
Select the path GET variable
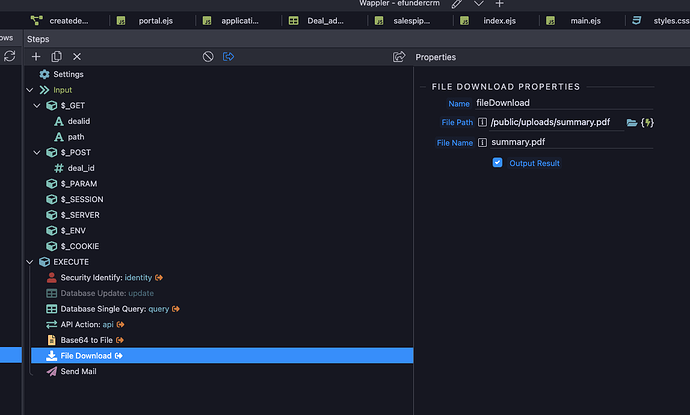(x=76, y=137)
